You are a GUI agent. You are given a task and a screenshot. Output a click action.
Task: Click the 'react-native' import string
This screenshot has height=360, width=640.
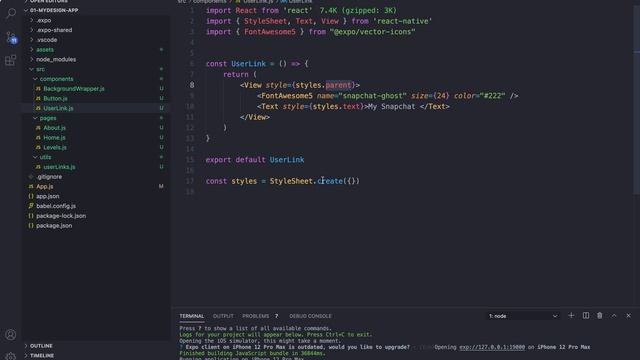pos(402,21)
